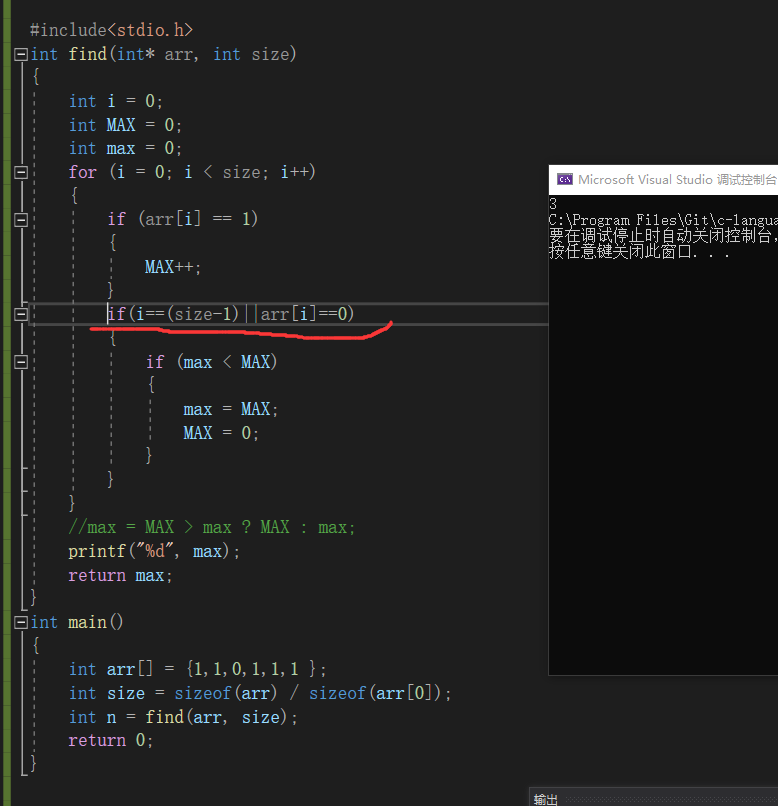Click the printf("%d", max) statement
The image size is (778, 806).
(154, 551)
